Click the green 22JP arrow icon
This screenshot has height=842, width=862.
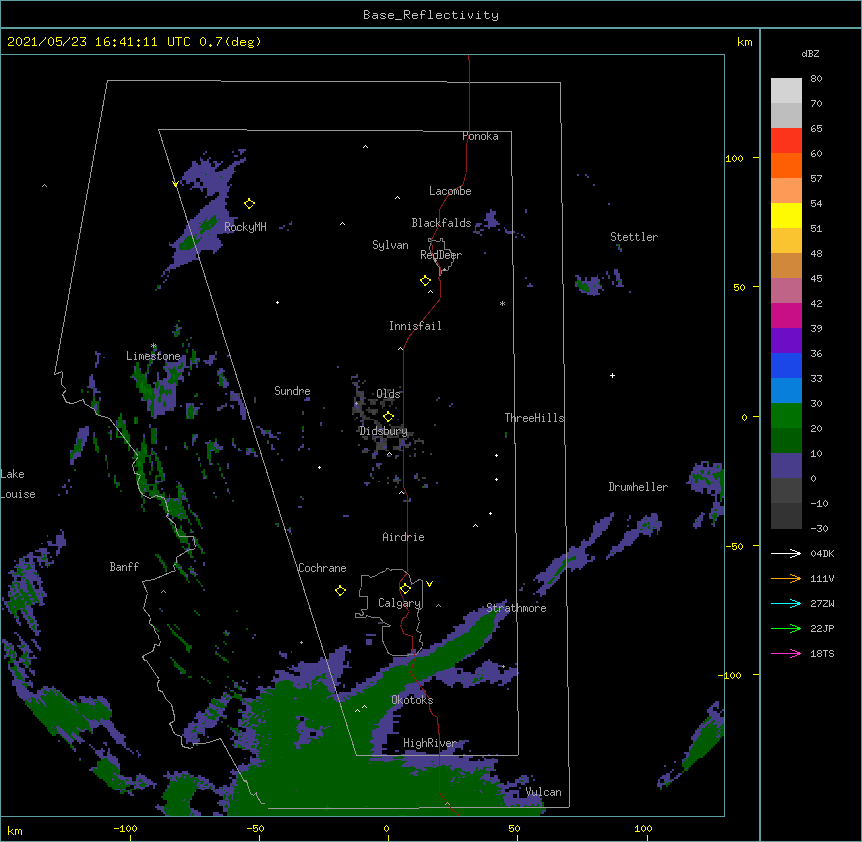coord(786,628)
